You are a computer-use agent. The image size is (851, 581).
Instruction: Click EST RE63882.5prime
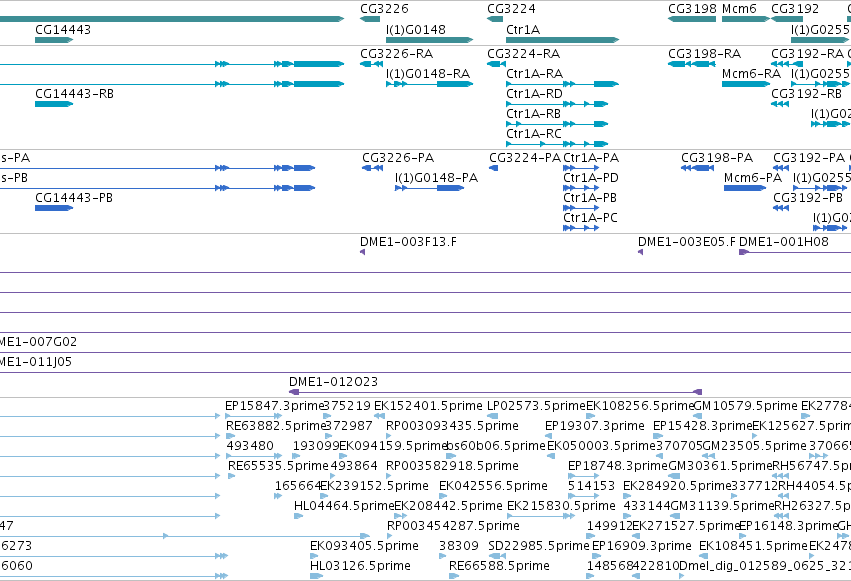(x=231, y=436)
